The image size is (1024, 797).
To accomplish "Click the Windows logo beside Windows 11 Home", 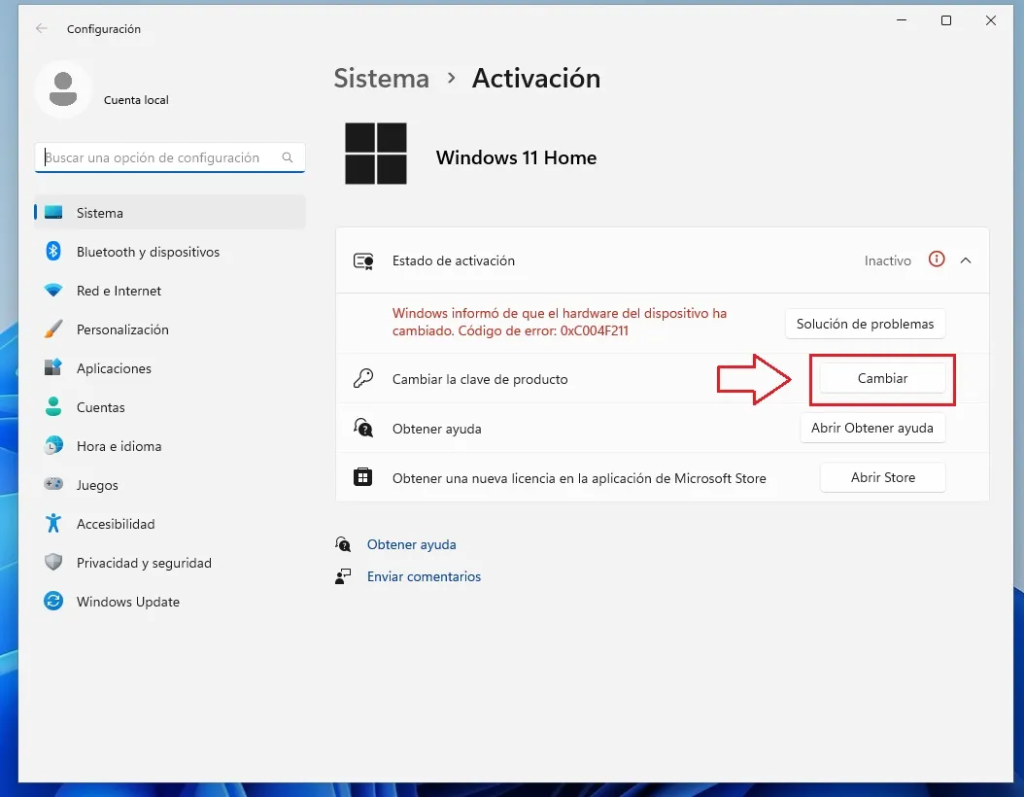I will pos(376,154).
